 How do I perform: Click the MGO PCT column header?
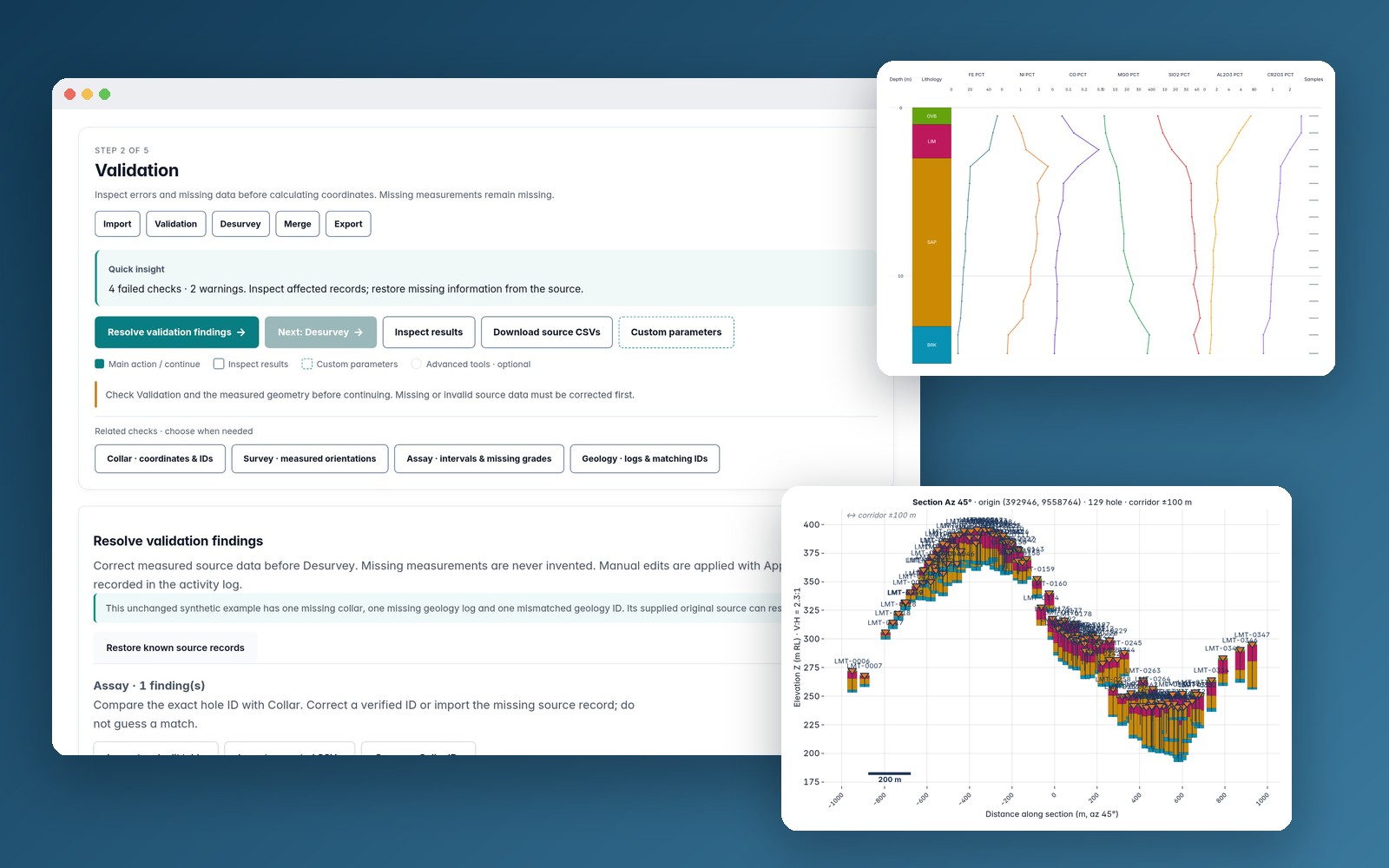click(1129, 75)
